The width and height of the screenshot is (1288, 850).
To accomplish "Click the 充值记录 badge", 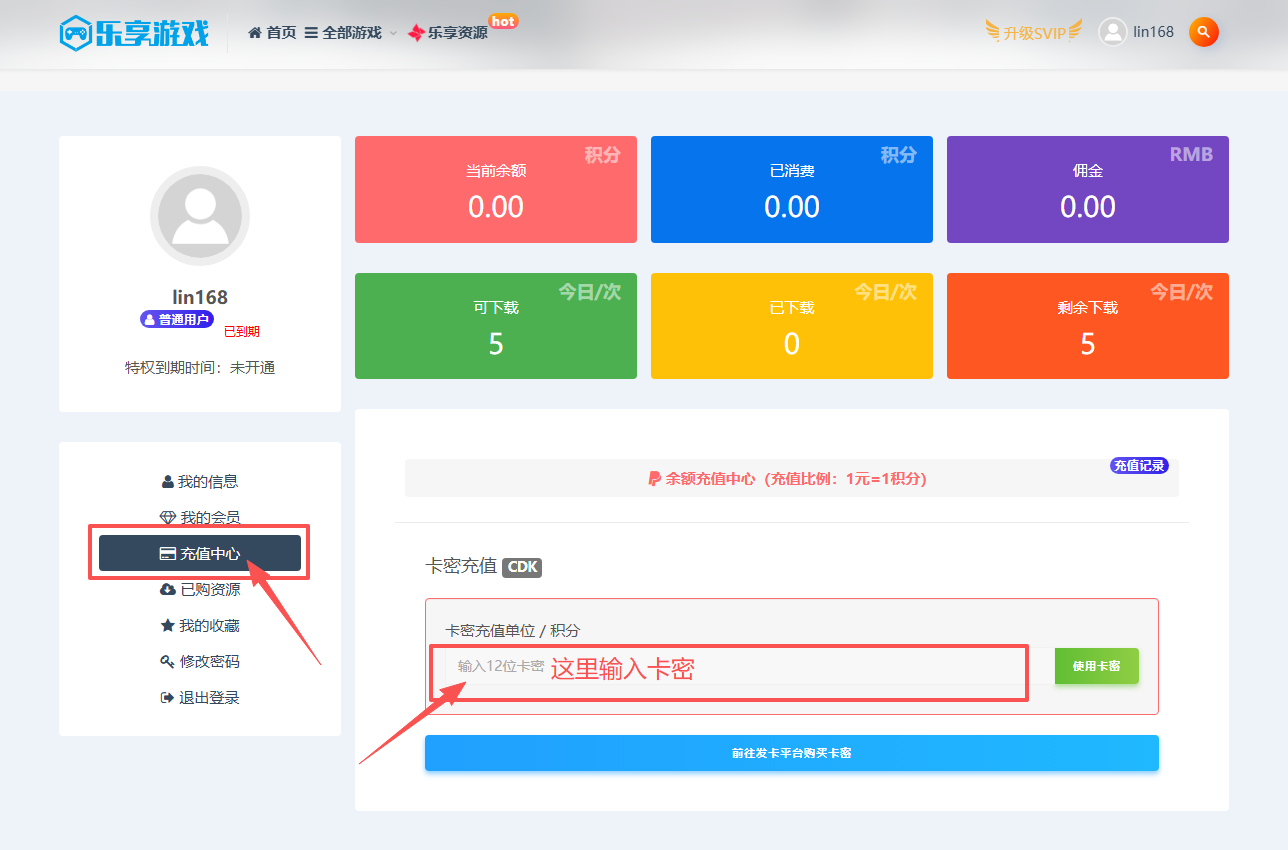I will point(1139,466).
